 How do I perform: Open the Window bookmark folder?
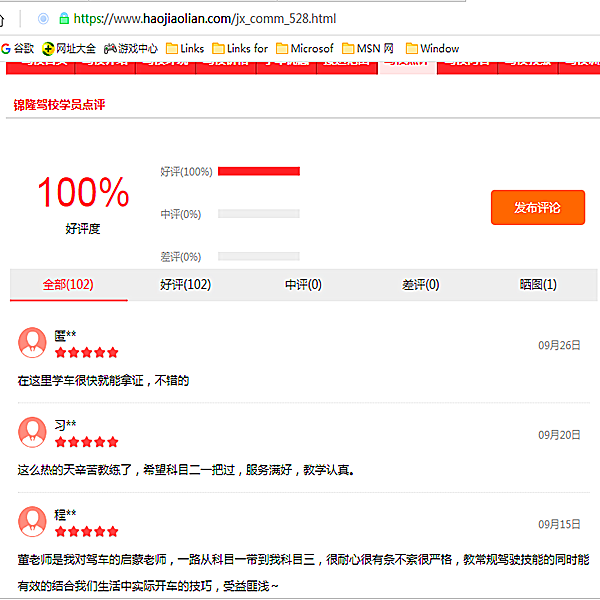pyautogui.click(x=432, y=48)
